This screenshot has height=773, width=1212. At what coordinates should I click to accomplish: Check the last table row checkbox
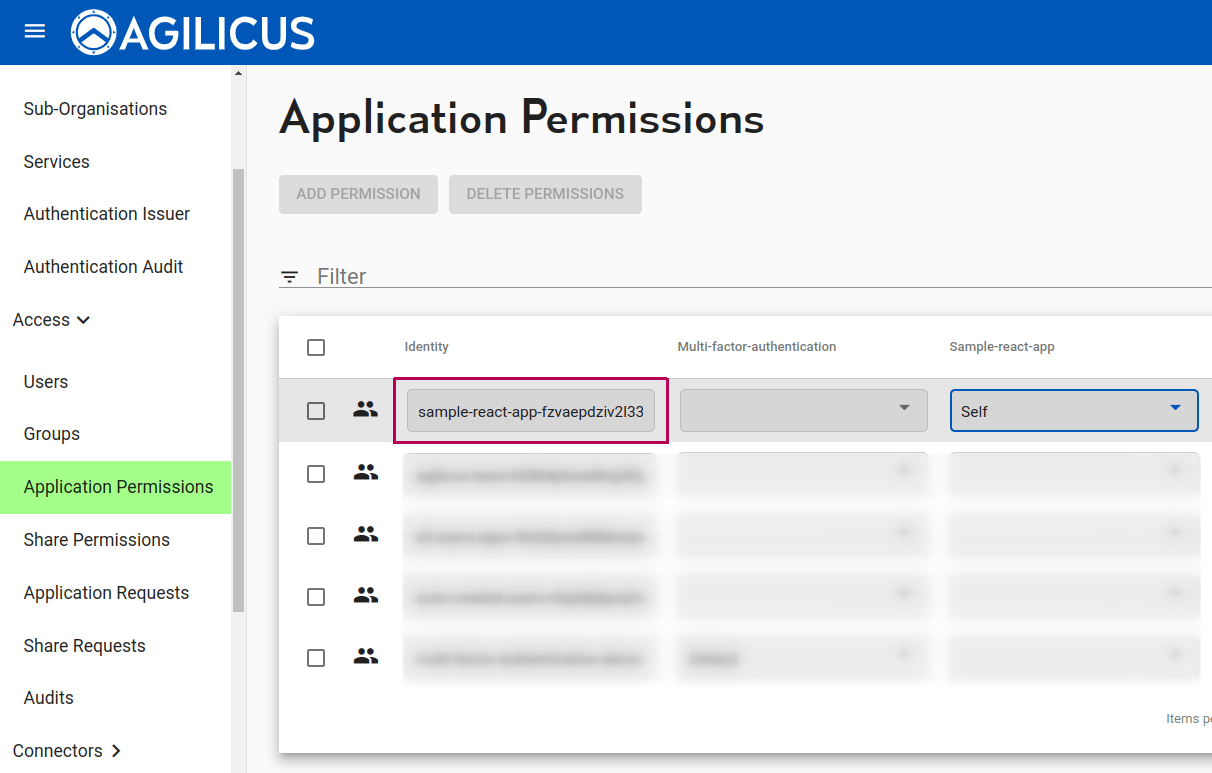pyautogui.click(x=316, y=658)
